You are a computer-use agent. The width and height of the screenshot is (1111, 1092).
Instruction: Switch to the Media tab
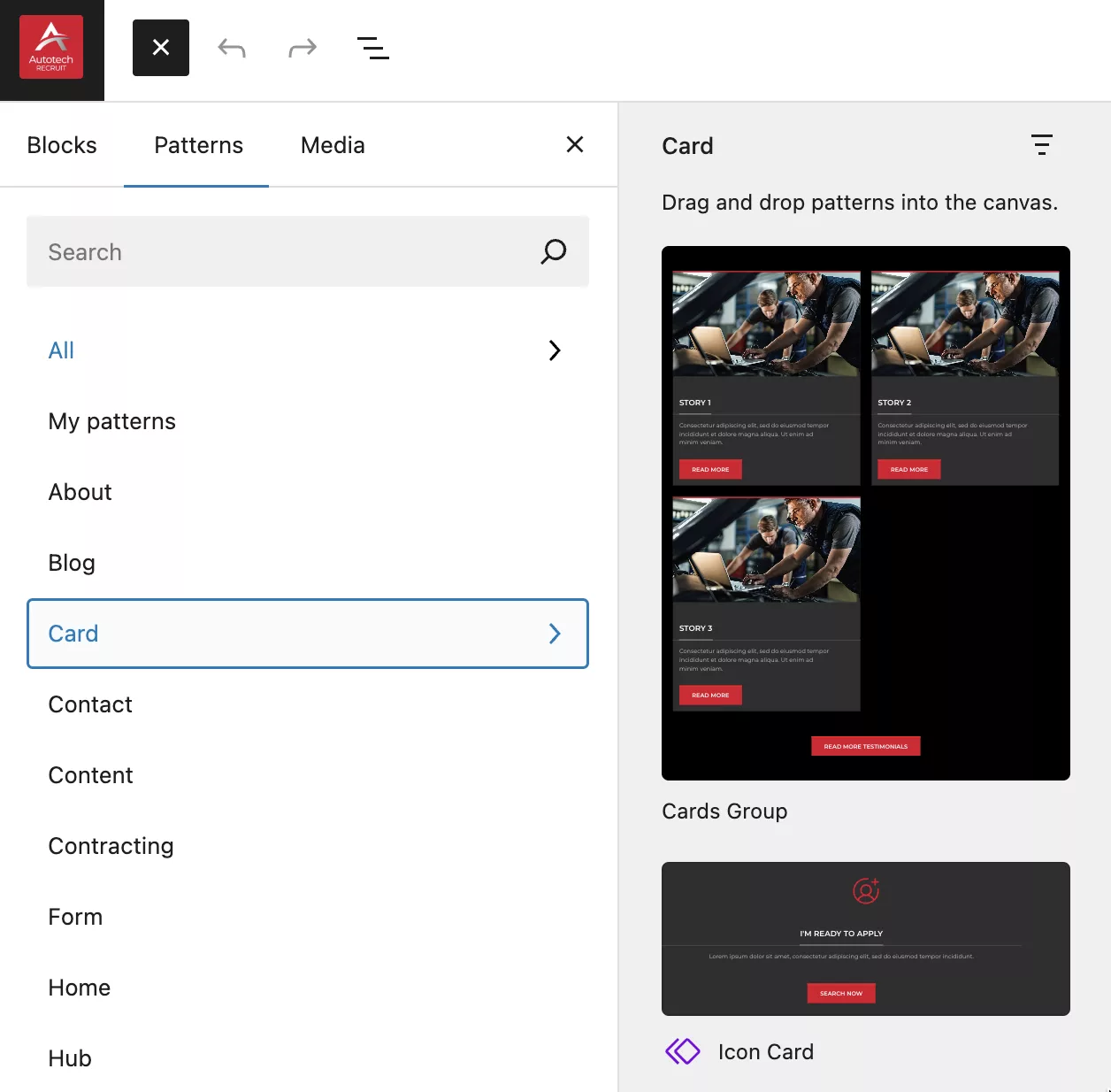(333, 145)
